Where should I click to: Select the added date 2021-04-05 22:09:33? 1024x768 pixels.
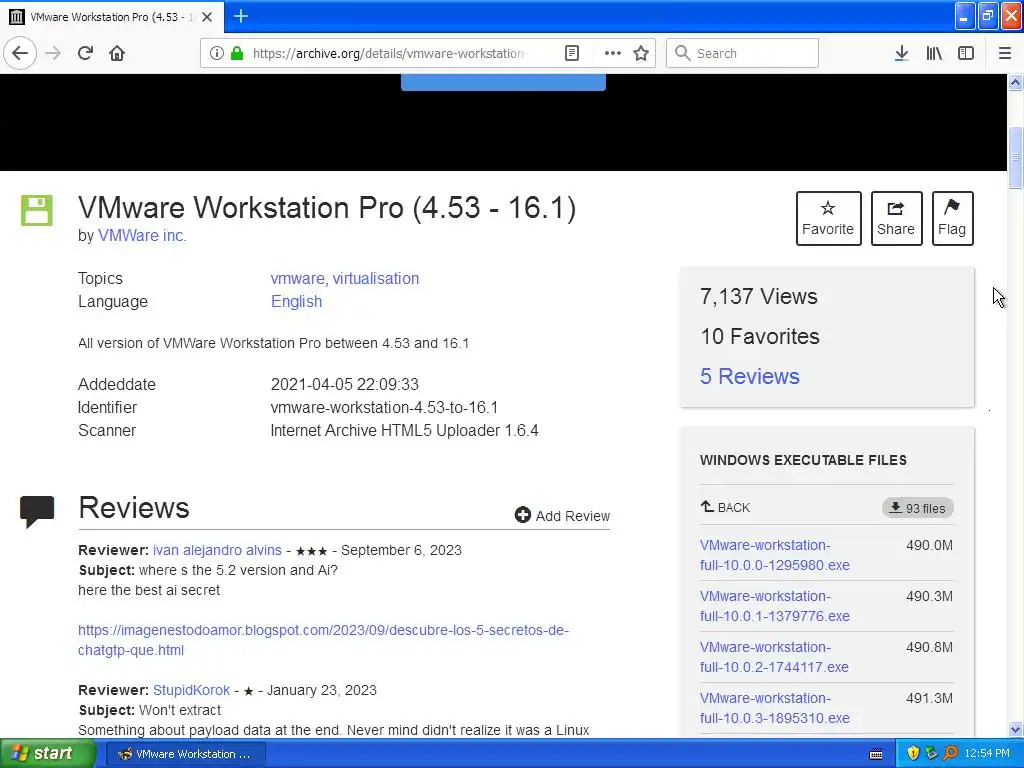tap(345, 384)
